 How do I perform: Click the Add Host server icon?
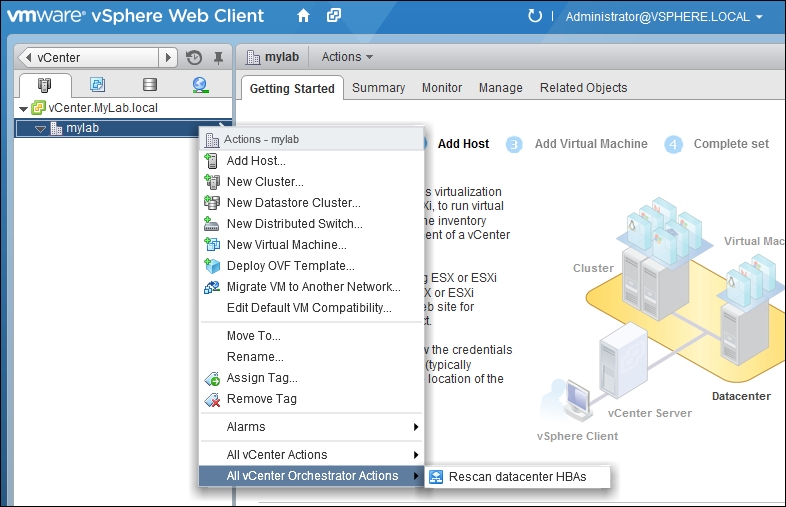click(x=212, y=160)
